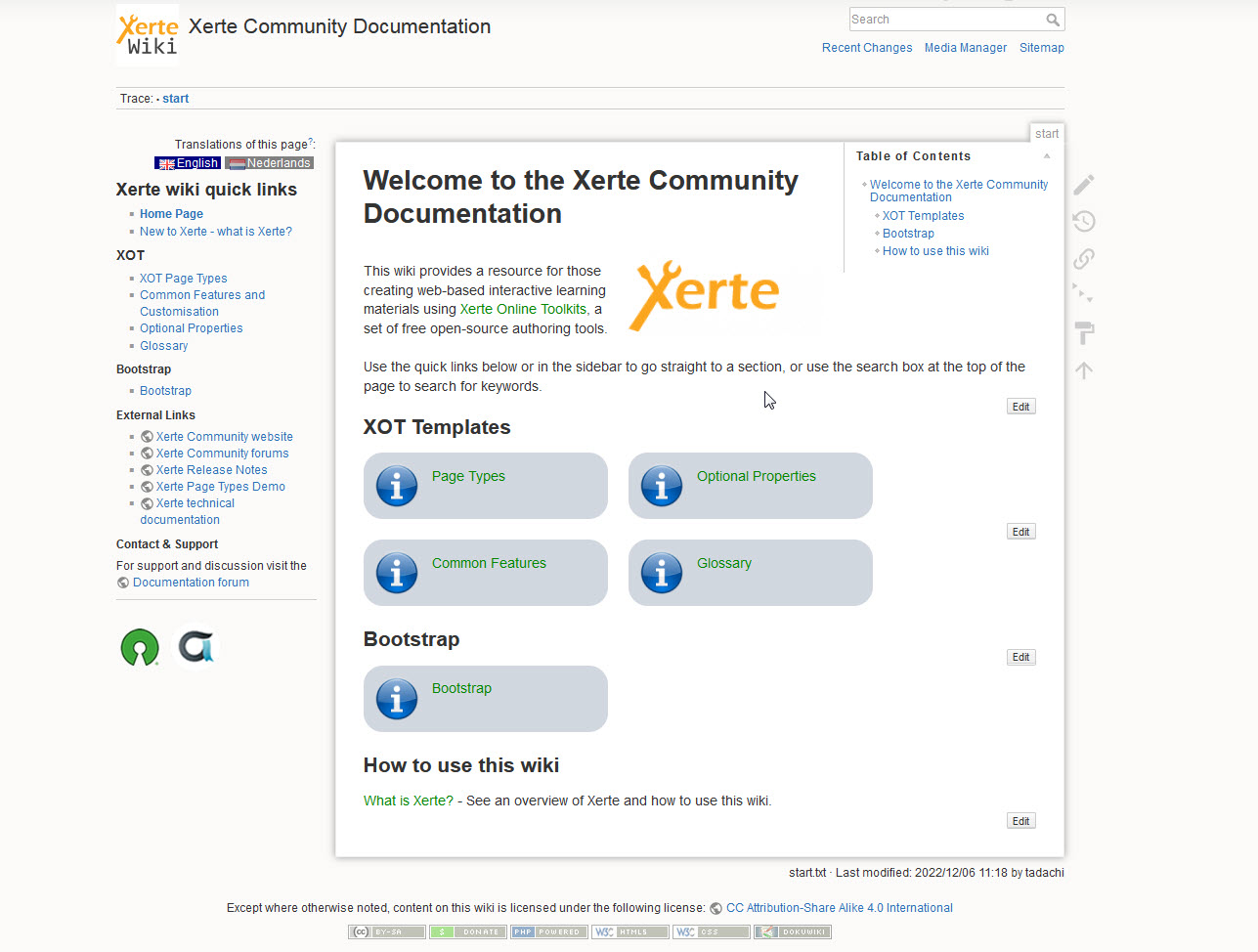The width and height of the screenshot is (1258, 952).
Task: Open Media Manager
Action: tap(966, 48)
